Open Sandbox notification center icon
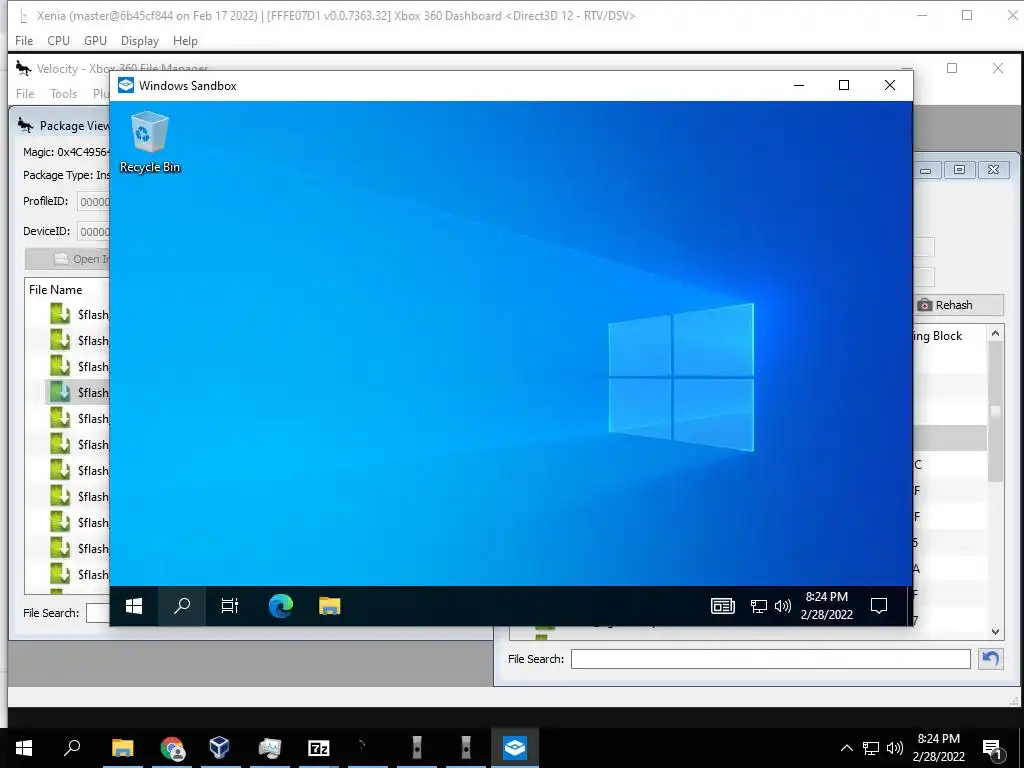Screen dimensions: 1024x768 tap(879, 606)
